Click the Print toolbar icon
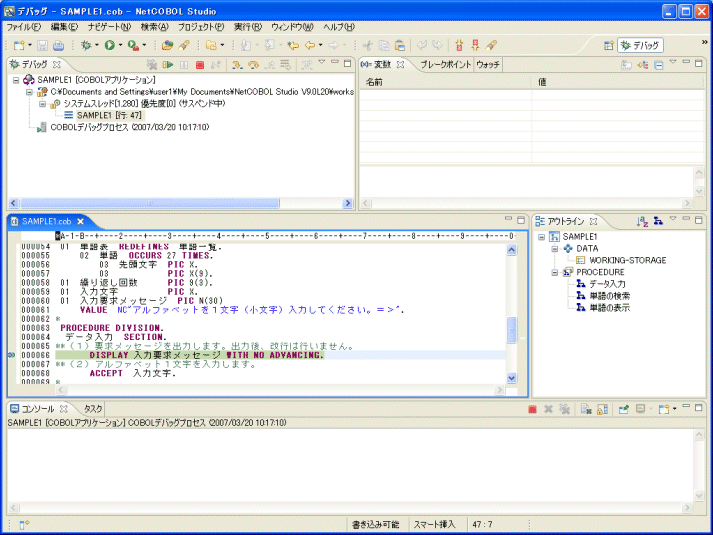This screenshot has width=713, height=535. coord(58,45)
